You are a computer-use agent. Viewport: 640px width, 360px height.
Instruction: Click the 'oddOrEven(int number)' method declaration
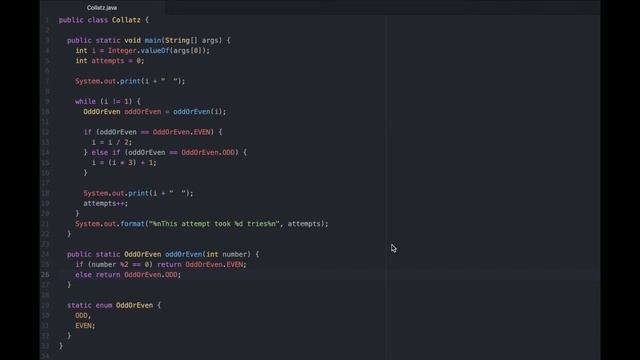(x=163, y=254)
